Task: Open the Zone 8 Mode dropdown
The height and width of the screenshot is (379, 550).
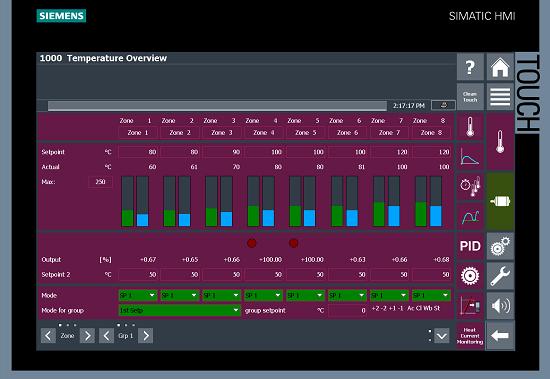Action: (x=431, y=295)
